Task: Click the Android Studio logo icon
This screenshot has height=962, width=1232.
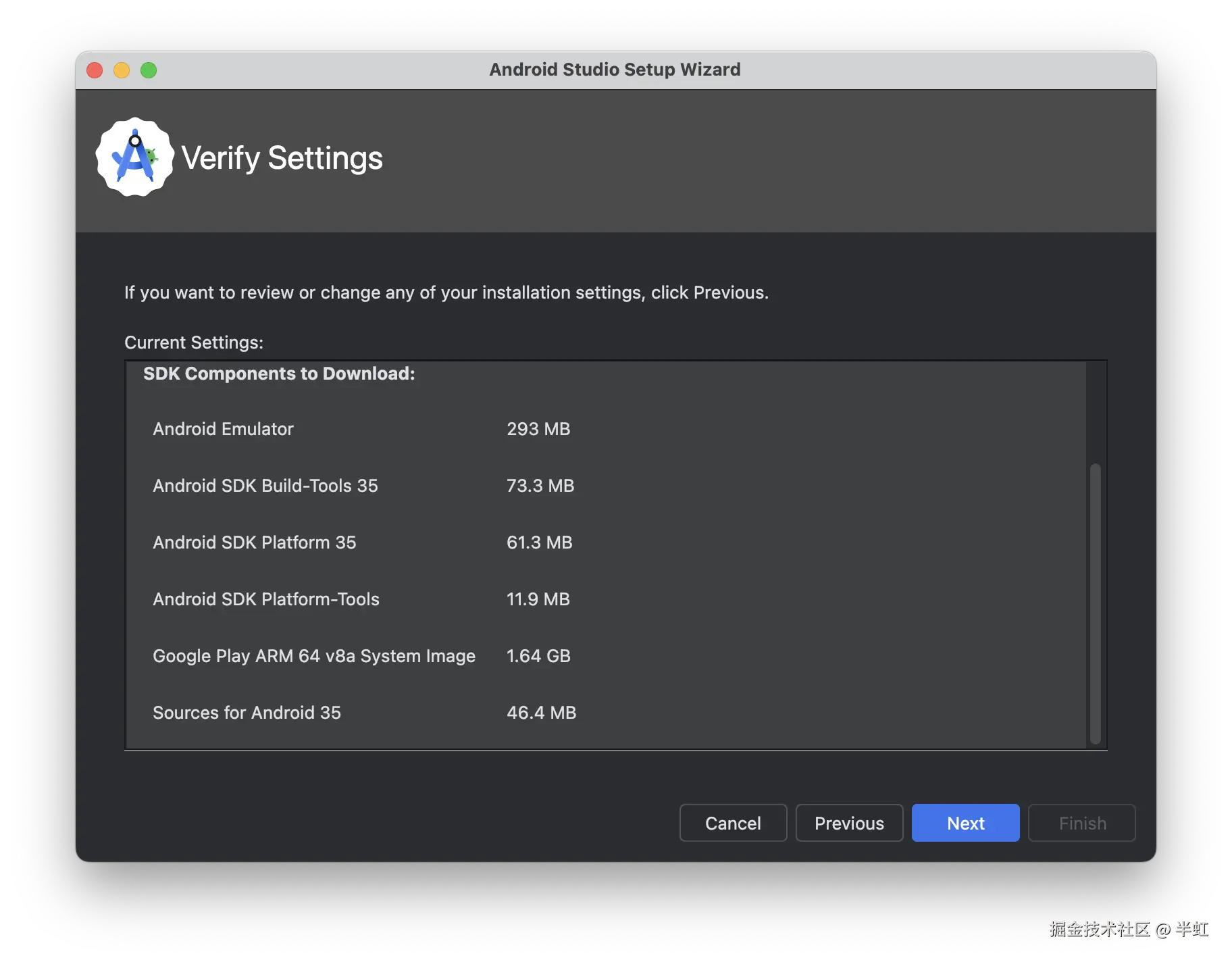Action: point(135,157)
